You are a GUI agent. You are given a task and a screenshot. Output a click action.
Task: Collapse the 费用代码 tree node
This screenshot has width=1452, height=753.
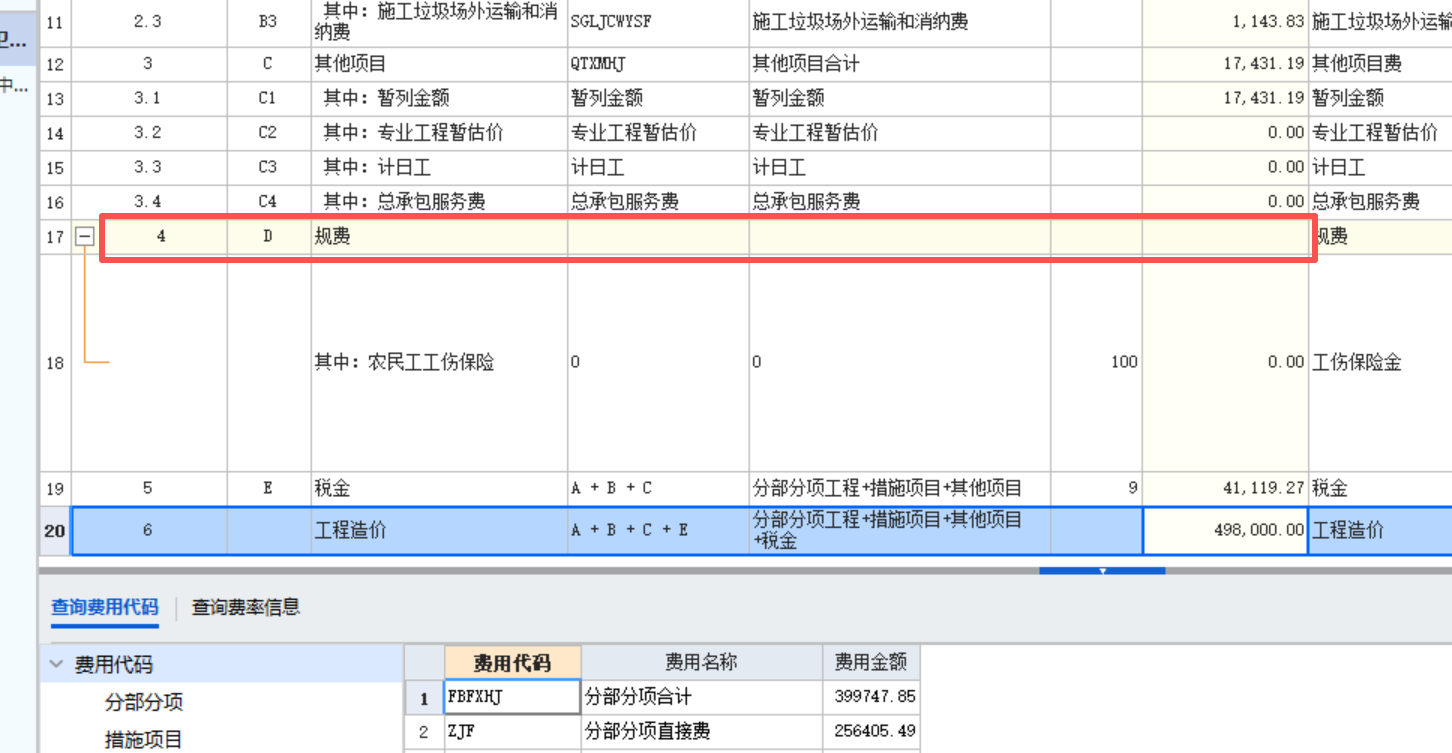57,663
